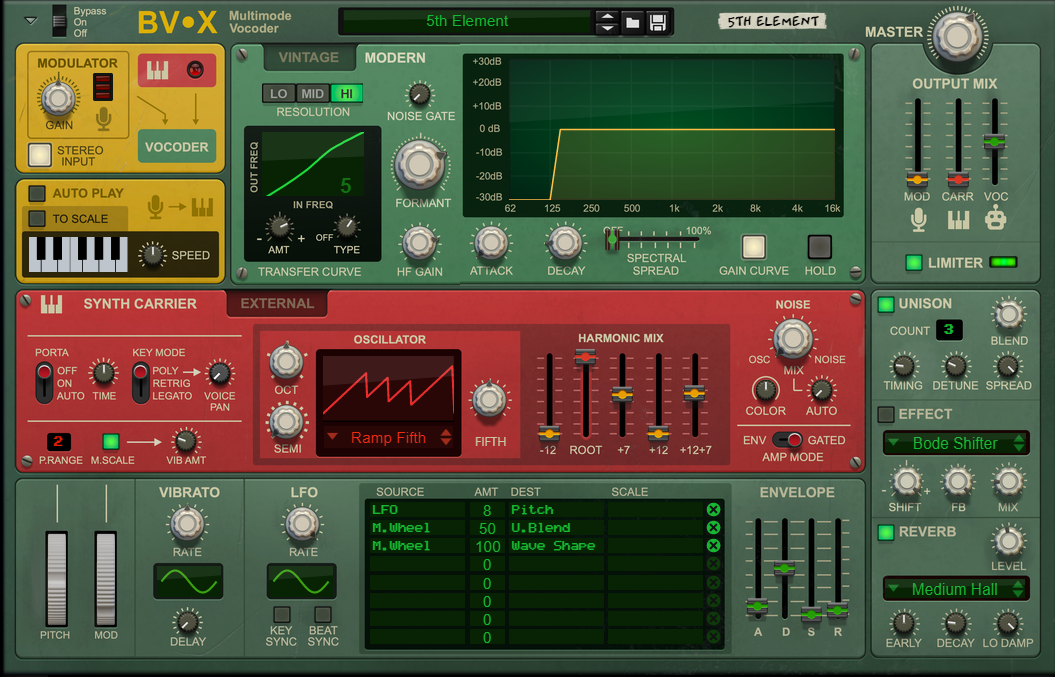1055x677 pixels.
Task: Toggle the Limiter switch
Action: pyautogui.click(x=913, y=262)
